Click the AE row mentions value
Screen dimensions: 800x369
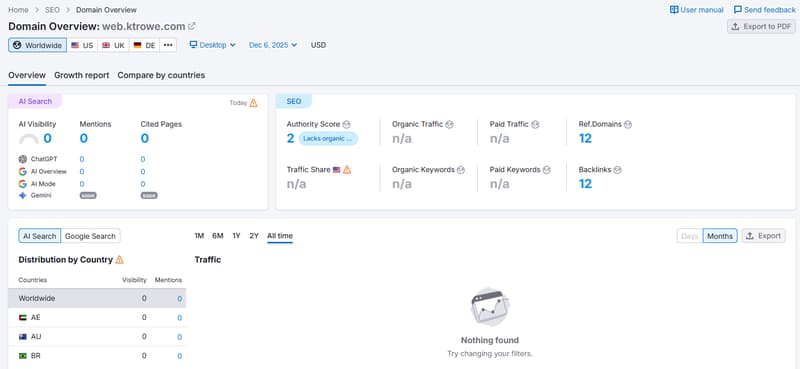180,317
